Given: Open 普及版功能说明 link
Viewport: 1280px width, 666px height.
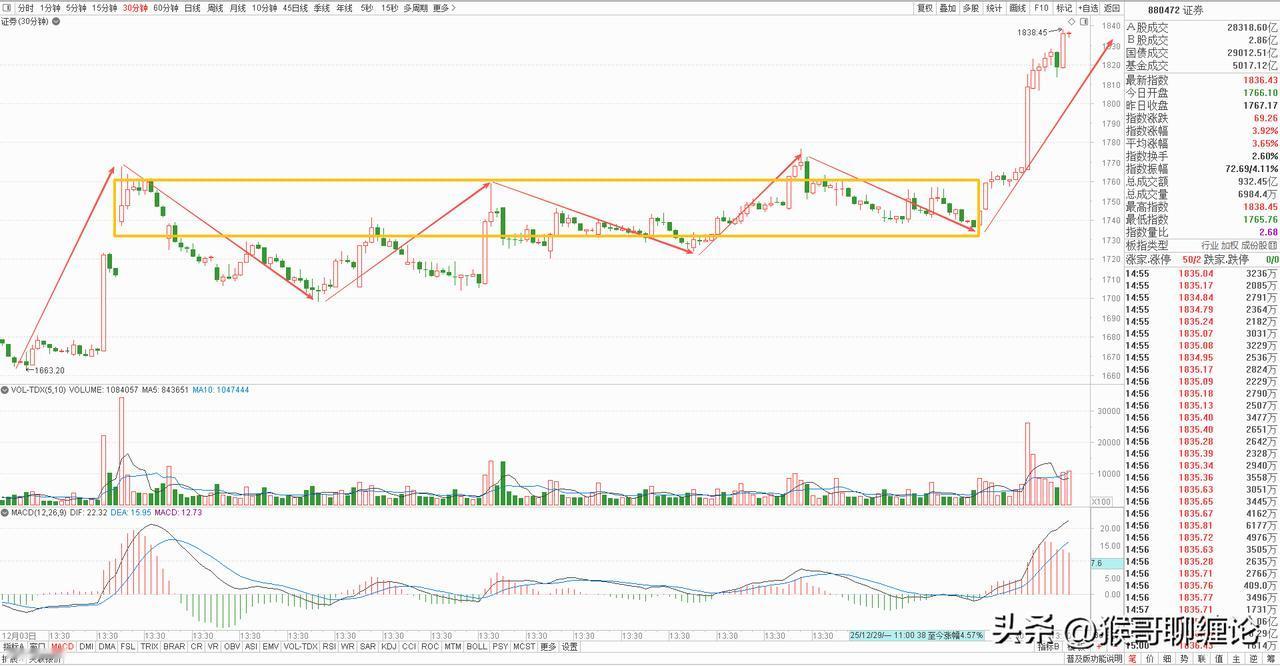Looking at the screenshot, I should click(x=1094, y=659).
